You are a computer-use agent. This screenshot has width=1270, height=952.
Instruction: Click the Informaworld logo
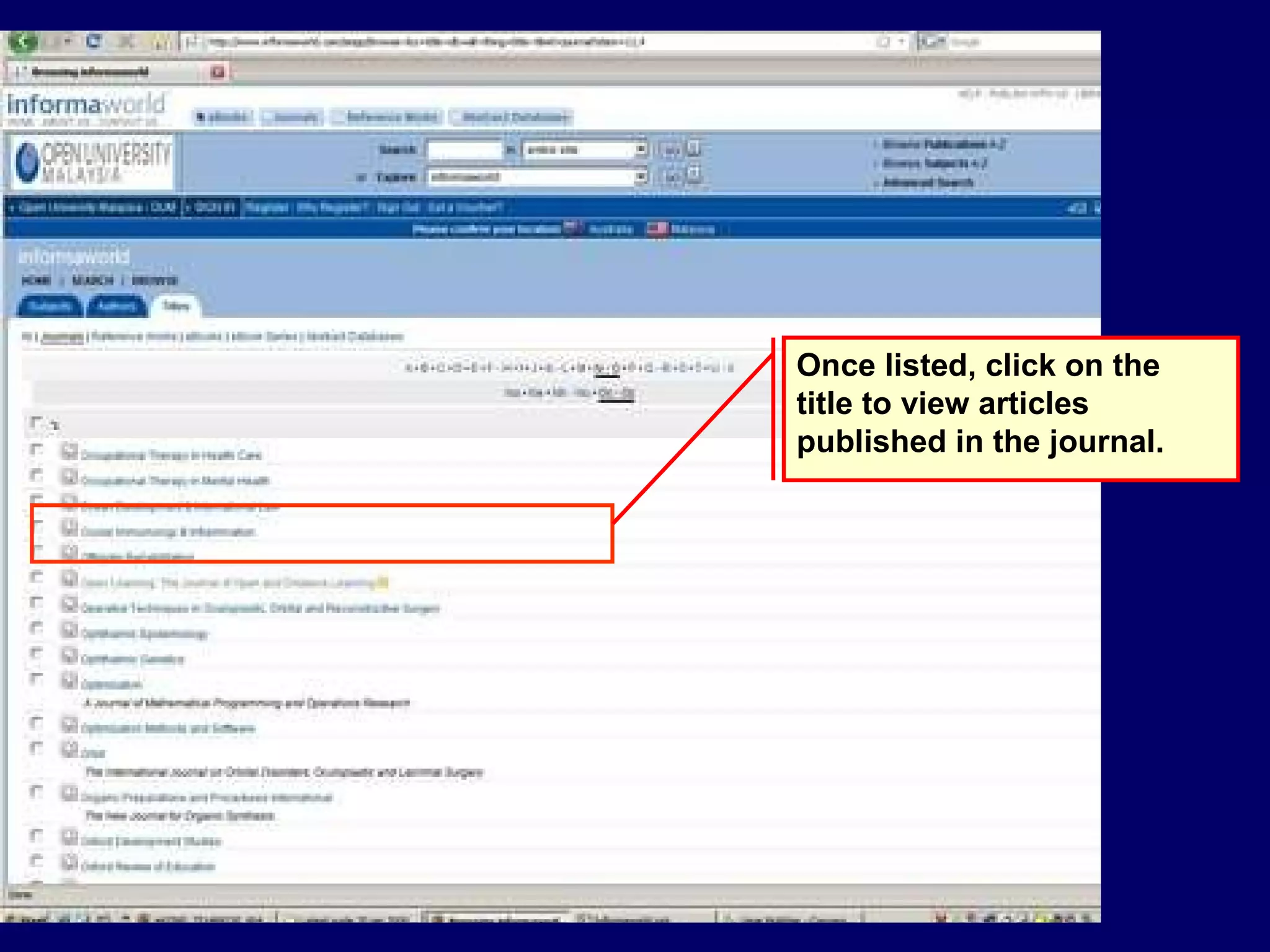[x=86, y=104]
